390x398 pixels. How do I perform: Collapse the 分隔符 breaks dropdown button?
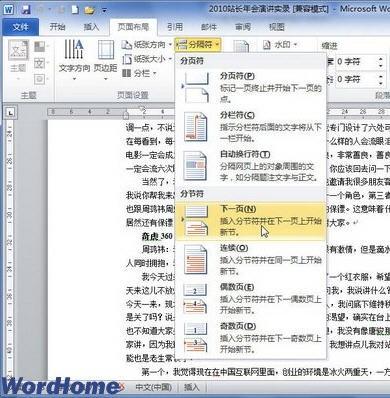(x=197, y=44)
